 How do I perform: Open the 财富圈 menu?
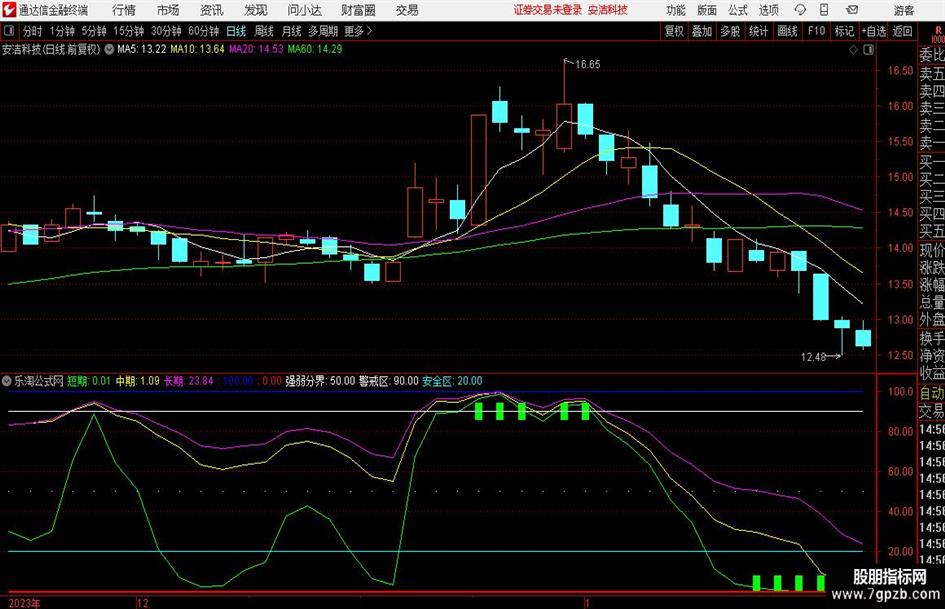[x=358, y=10]
